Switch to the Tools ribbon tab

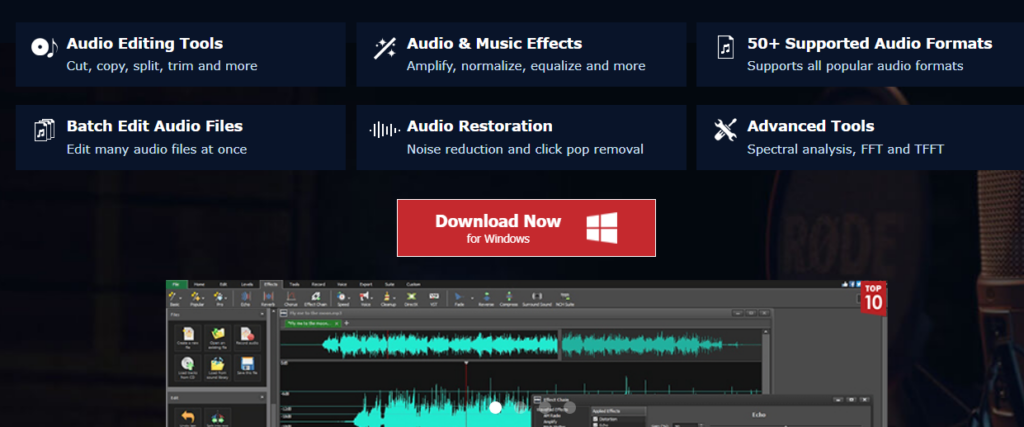(x=295, y=284)
